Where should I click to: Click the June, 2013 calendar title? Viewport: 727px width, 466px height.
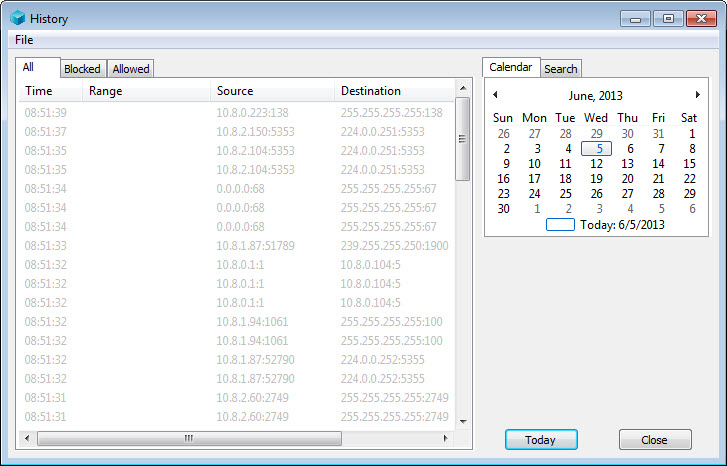click(595, 96)
